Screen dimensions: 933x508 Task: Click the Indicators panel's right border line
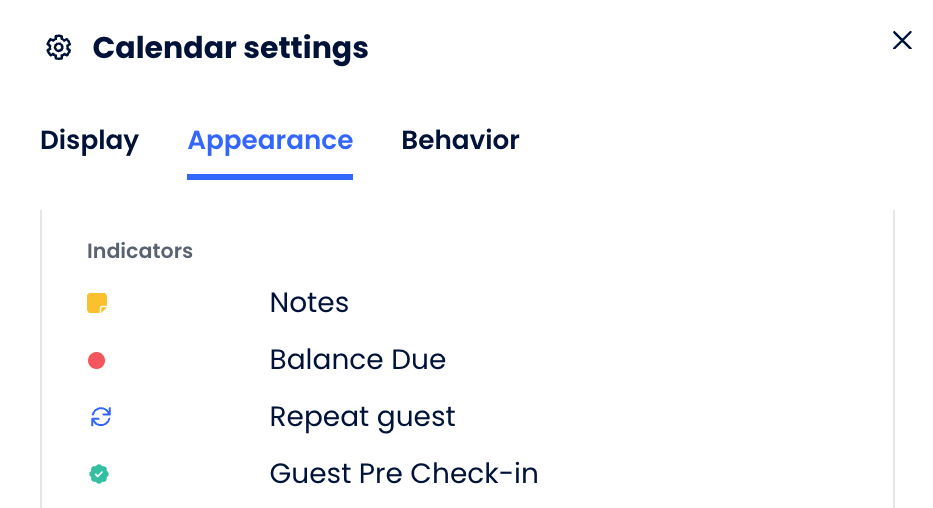[x=894, y=359]
